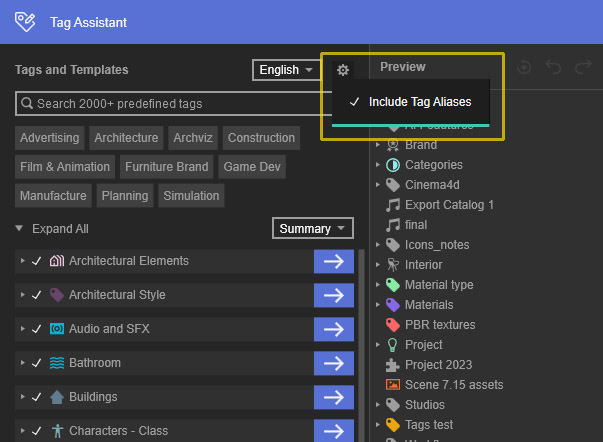This screenshot has height=442, width=603.
Task: Toggle the Buildings checkmark
Action: [37, 397]
